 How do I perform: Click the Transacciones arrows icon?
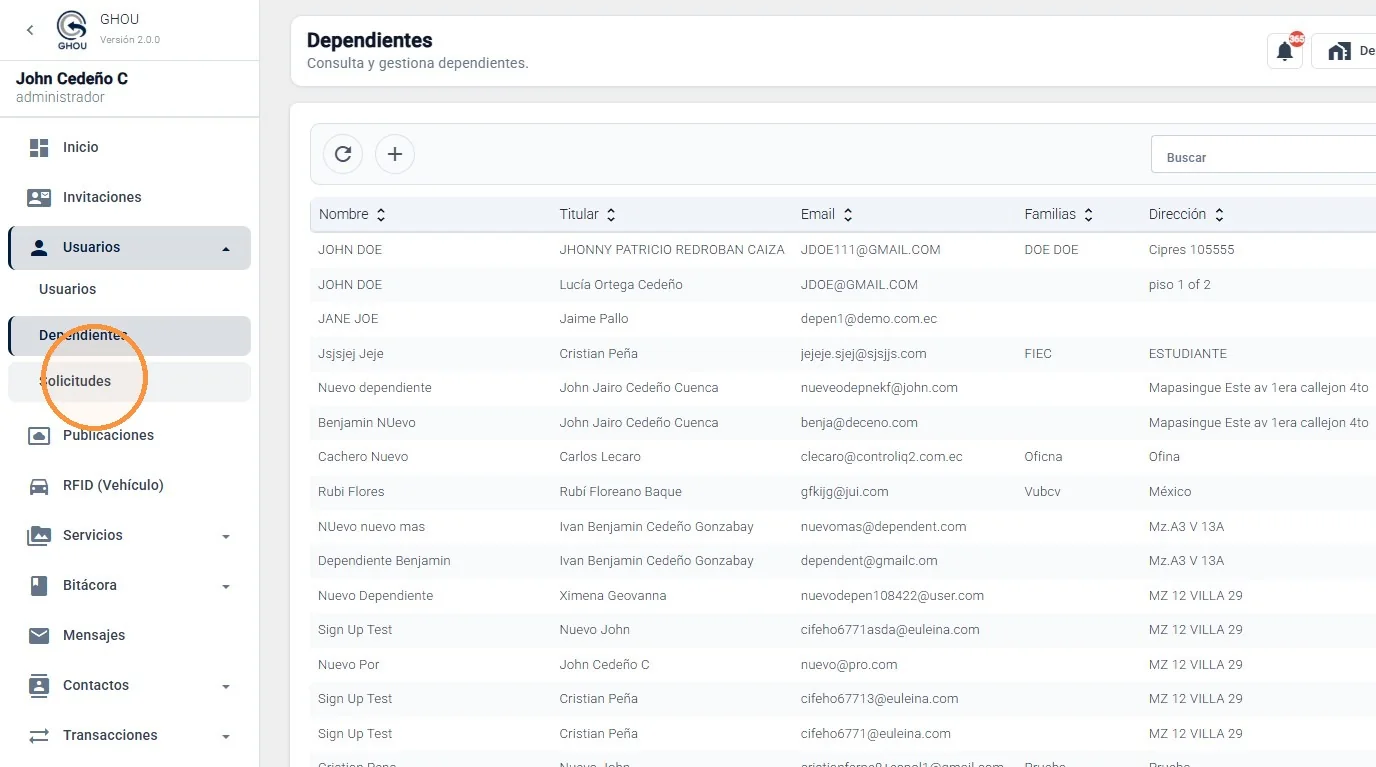click(39, 736)
